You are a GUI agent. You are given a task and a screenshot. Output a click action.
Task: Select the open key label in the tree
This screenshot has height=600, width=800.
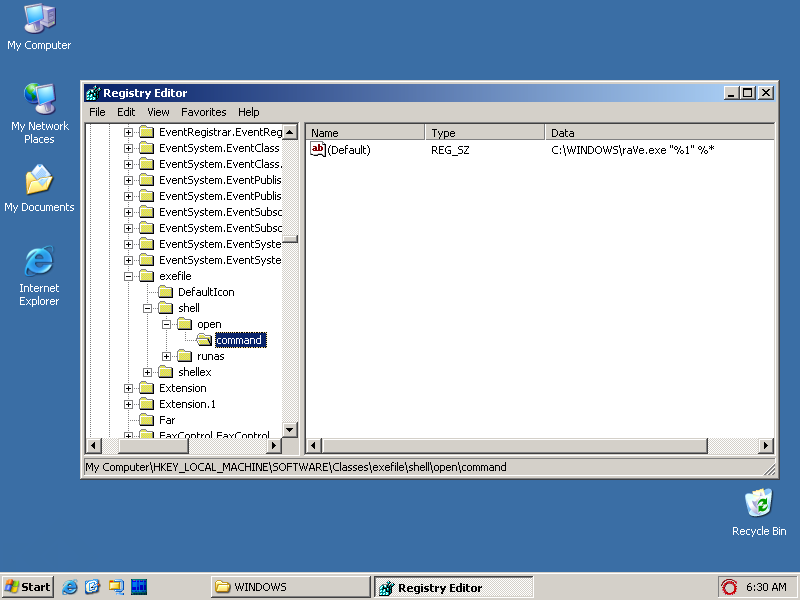pos(209,324)
